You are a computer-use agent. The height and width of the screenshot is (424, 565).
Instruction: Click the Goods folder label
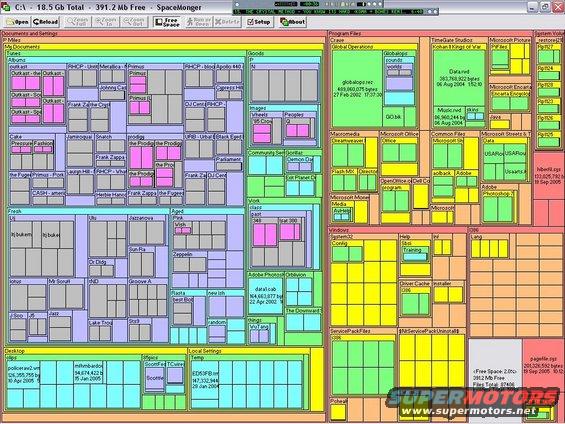[257, 53]
